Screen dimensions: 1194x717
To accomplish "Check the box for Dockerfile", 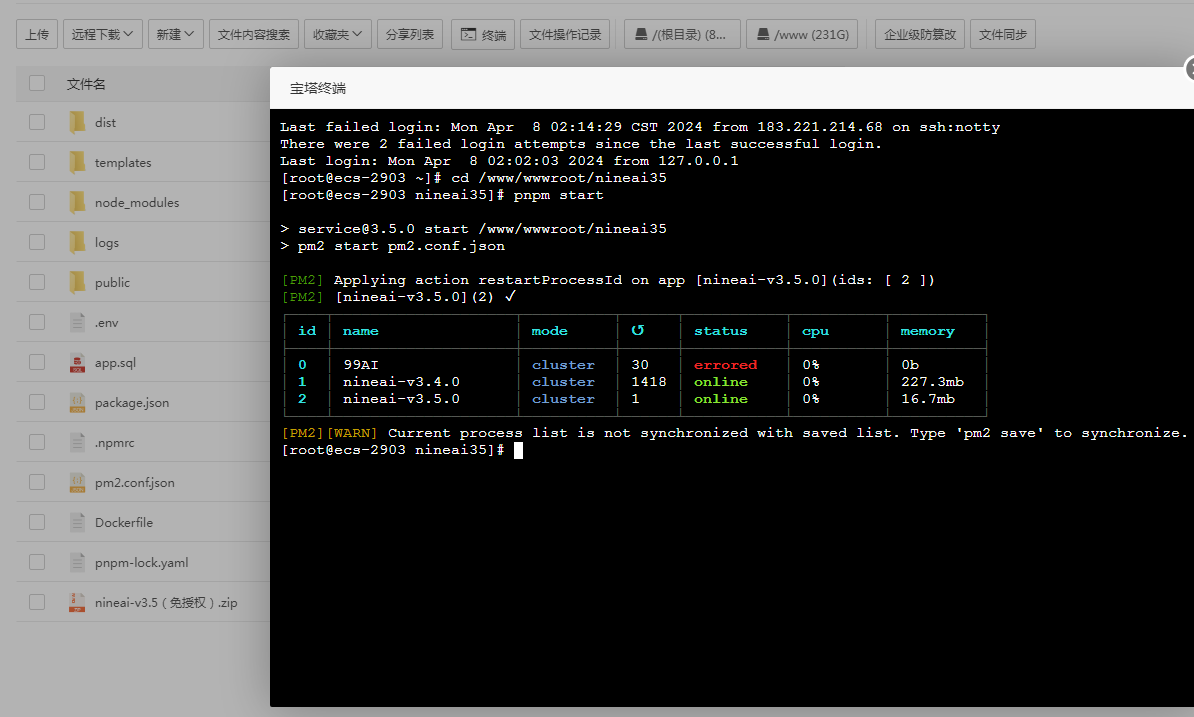I will (37, 521).
